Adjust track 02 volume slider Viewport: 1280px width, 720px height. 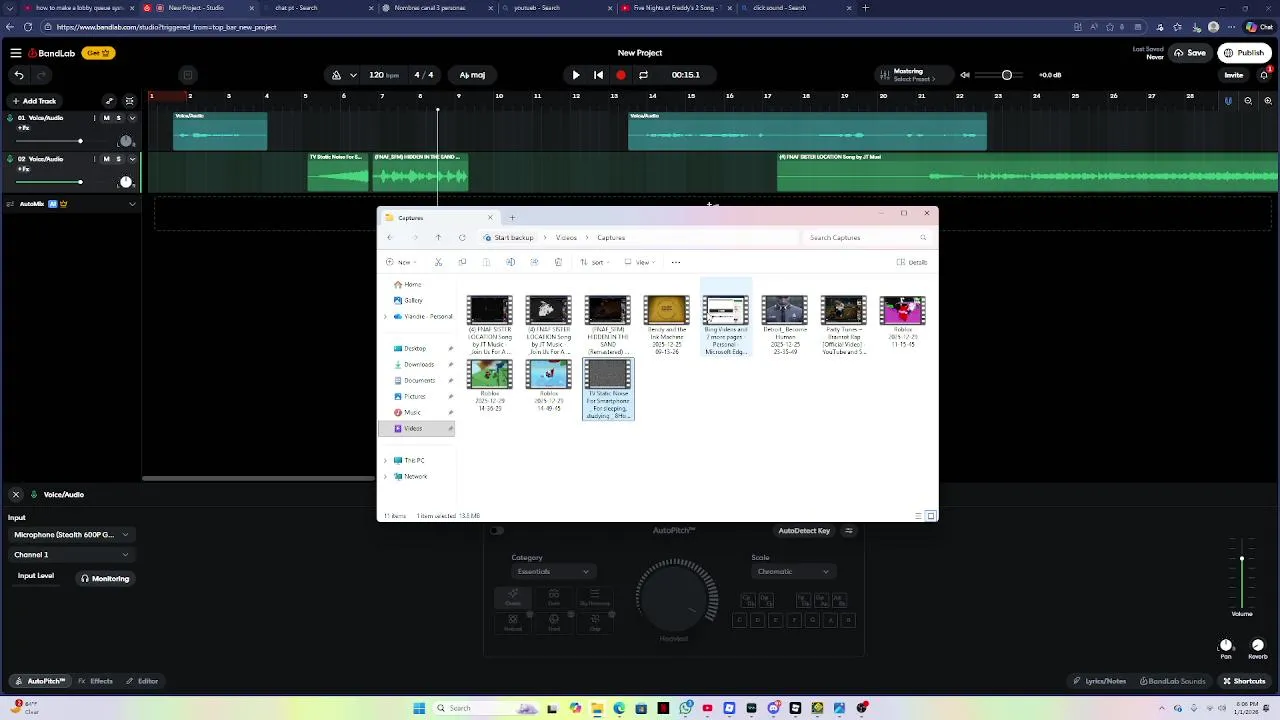pos(62,182)
